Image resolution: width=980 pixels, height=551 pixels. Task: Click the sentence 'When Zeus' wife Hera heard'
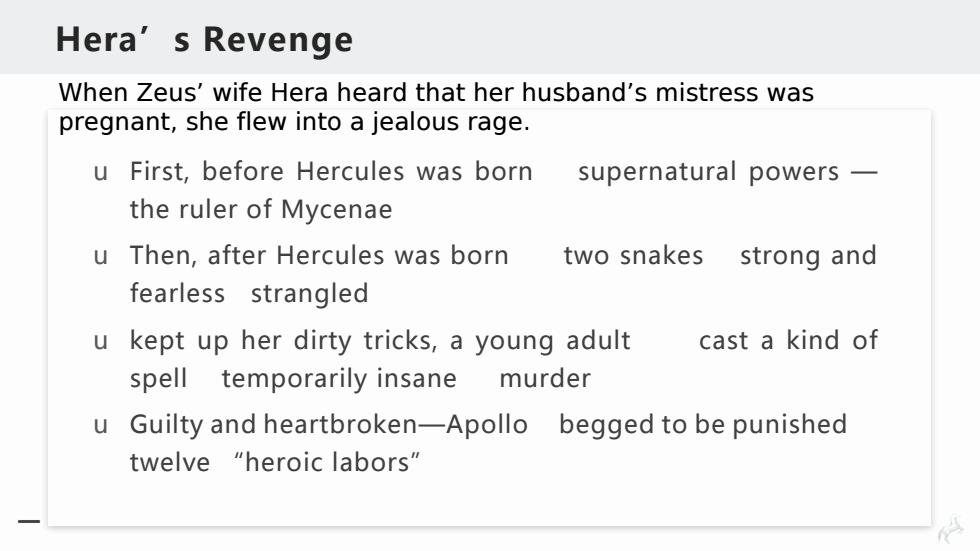[x=436, y=92]
